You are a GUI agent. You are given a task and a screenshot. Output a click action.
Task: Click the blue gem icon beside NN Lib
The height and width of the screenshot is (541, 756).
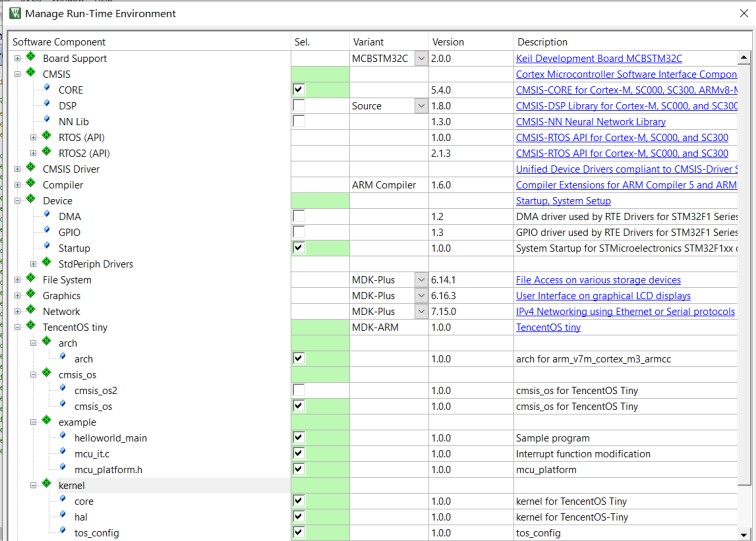pyautogui.click(x=47, y=119)
